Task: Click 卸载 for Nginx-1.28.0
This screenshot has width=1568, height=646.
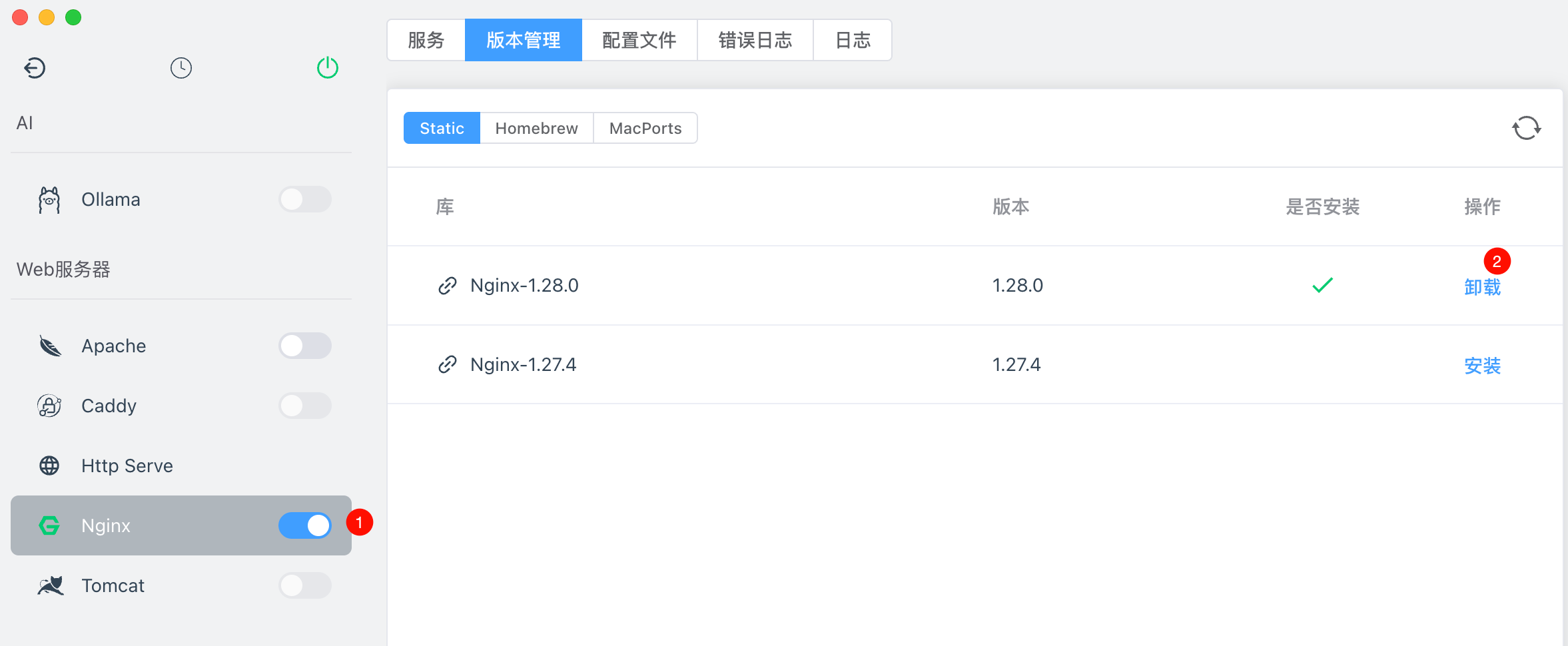Action: pos(1482,287)
